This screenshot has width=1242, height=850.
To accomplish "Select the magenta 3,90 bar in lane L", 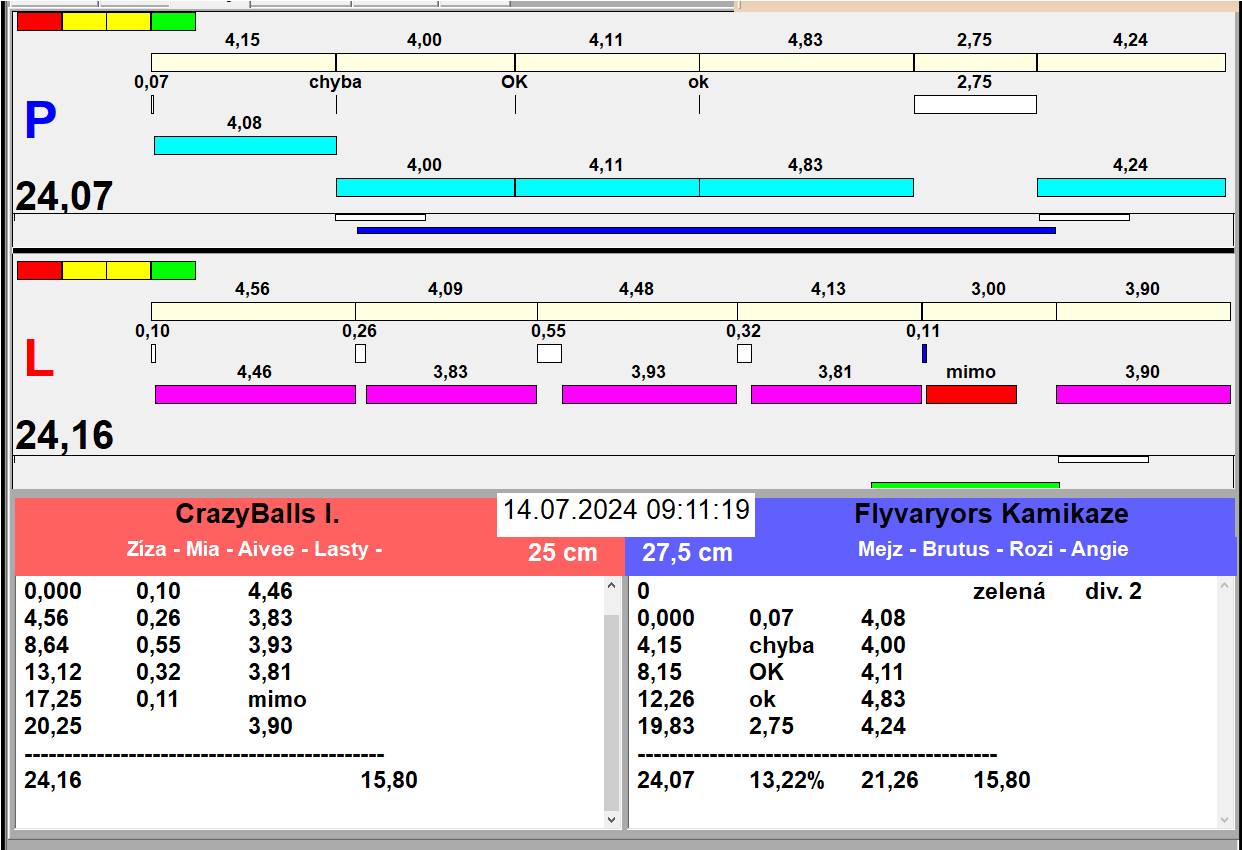I will click(1143, 394).
